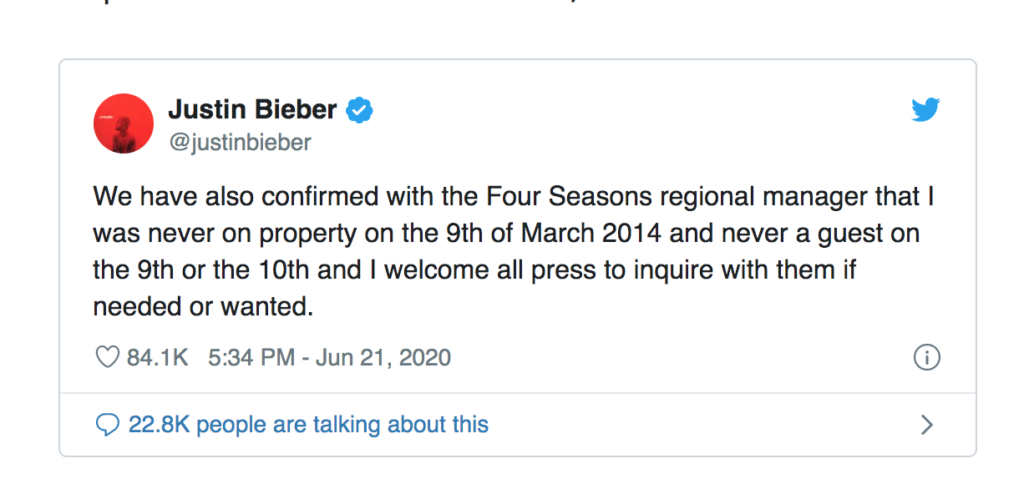Open the "Justin Bieber" display name link

(x=252, y=109)
